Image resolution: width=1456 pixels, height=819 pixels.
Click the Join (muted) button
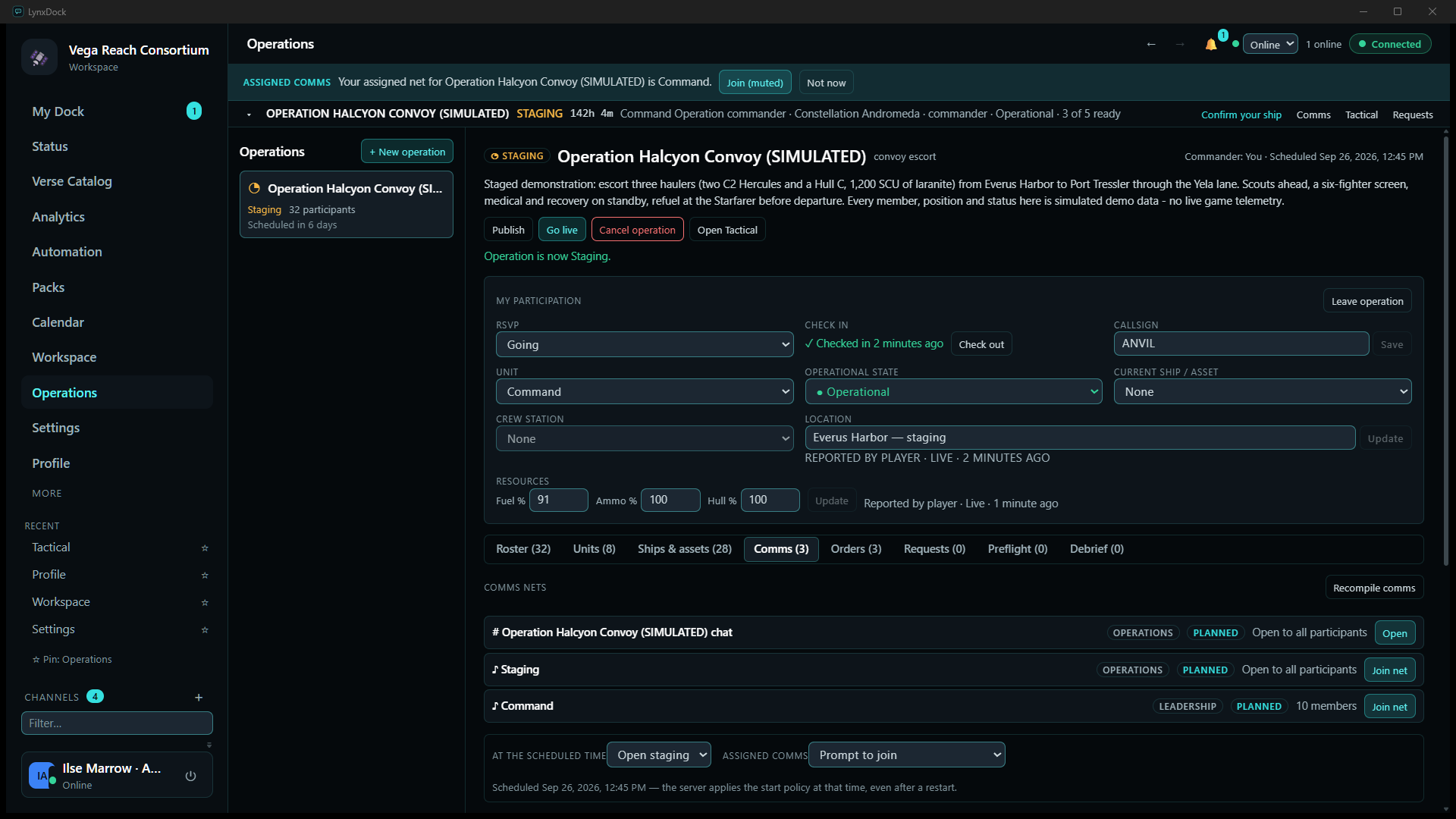coord(755,83)
